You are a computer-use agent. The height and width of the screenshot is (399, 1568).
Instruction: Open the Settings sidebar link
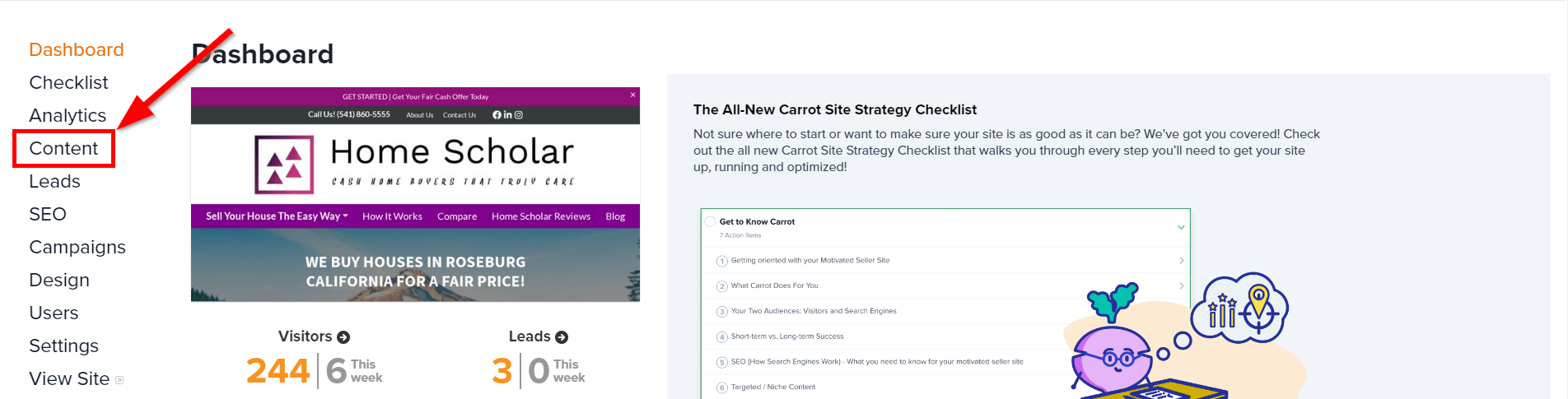(x=63, y=346)
